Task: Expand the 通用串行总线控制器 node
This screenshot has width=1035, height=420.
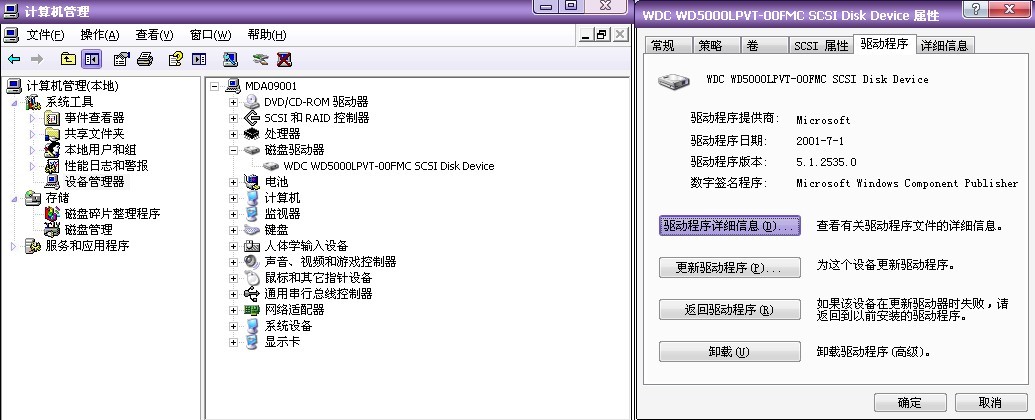Action: (x=233, y=295)
